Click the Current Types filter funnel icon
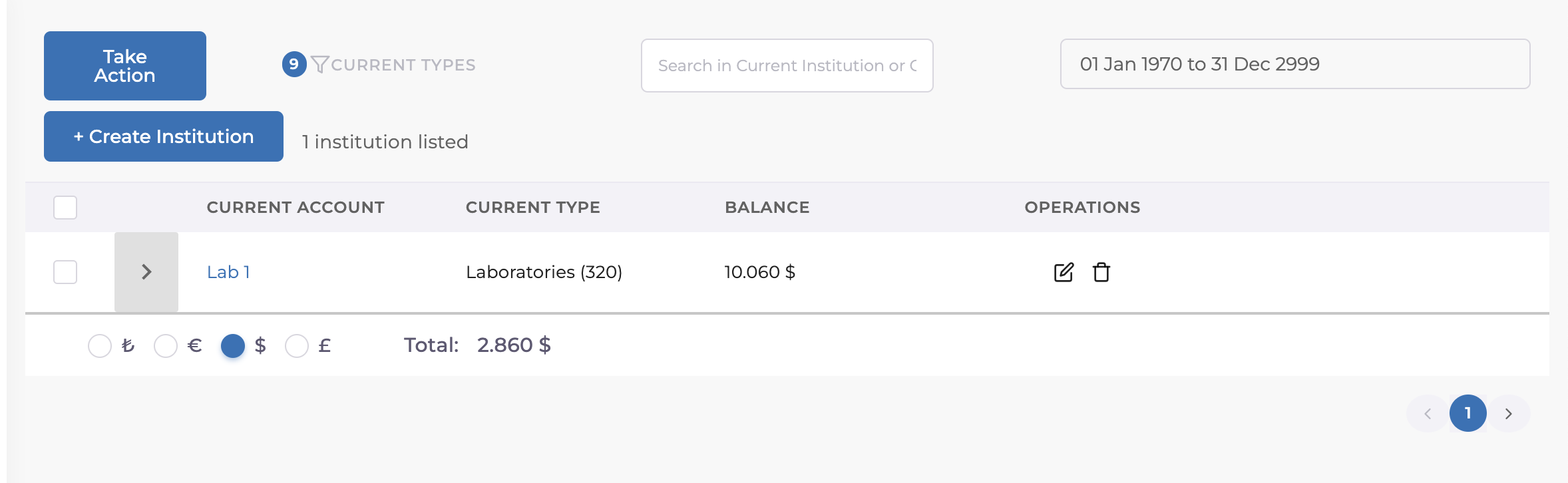The image size is (1568, 483). pos(319,65)
